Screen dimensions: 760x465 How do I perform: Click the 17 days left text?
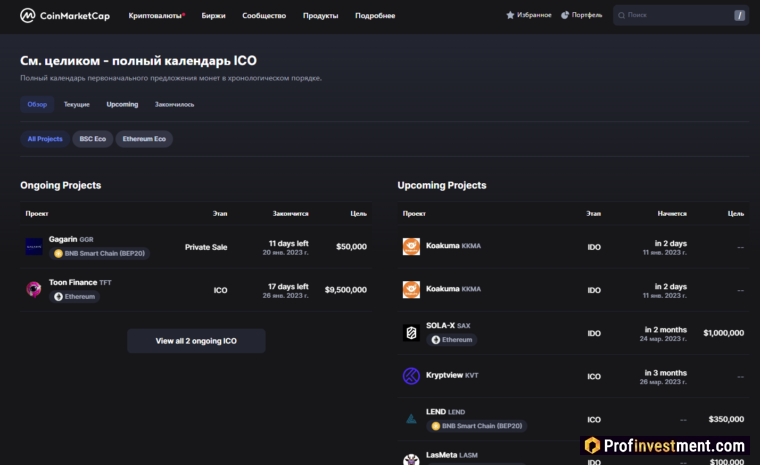pos(288,287)
